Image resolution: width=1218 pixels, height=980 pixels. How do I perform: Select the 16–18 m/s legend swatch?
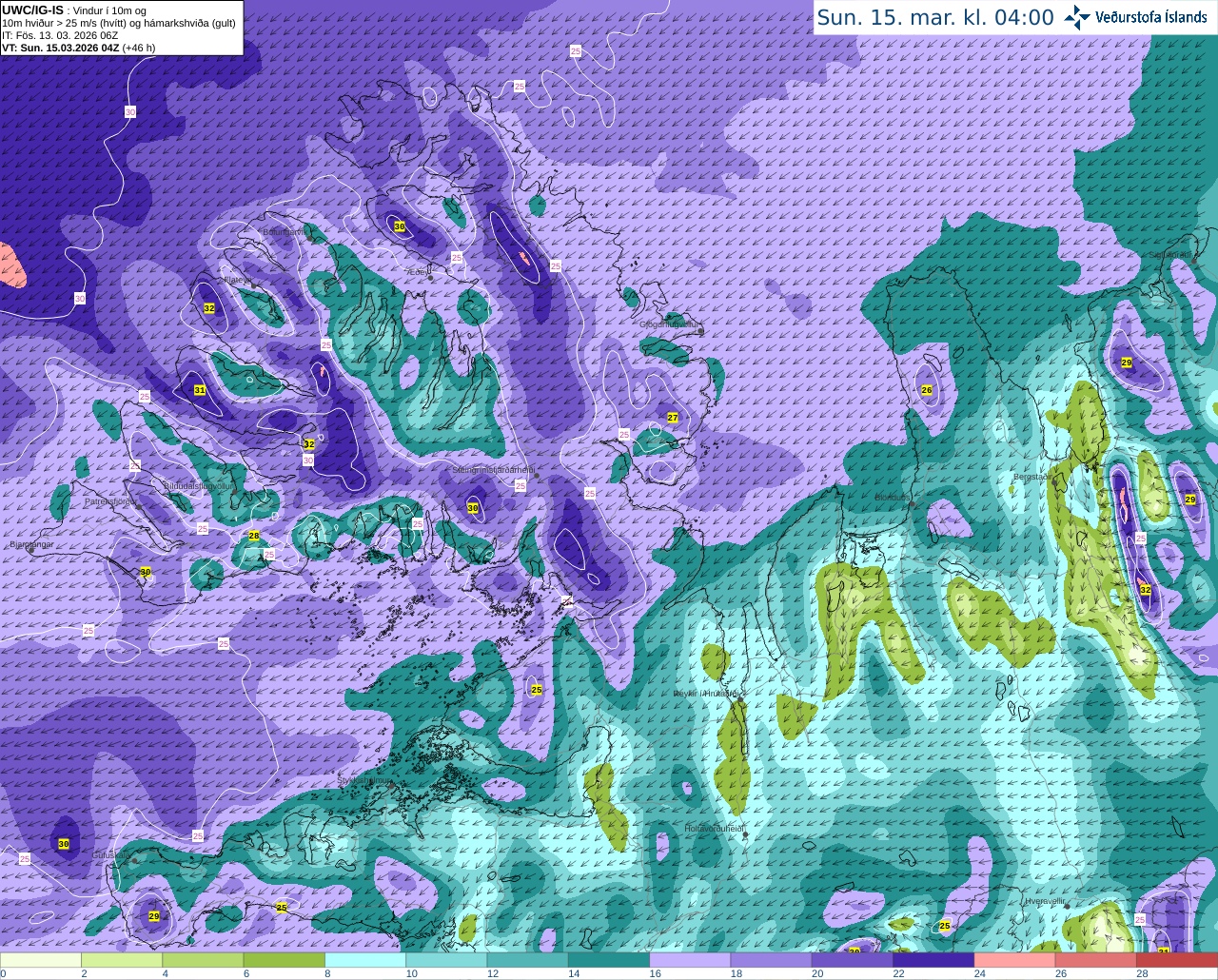(690, 959)
